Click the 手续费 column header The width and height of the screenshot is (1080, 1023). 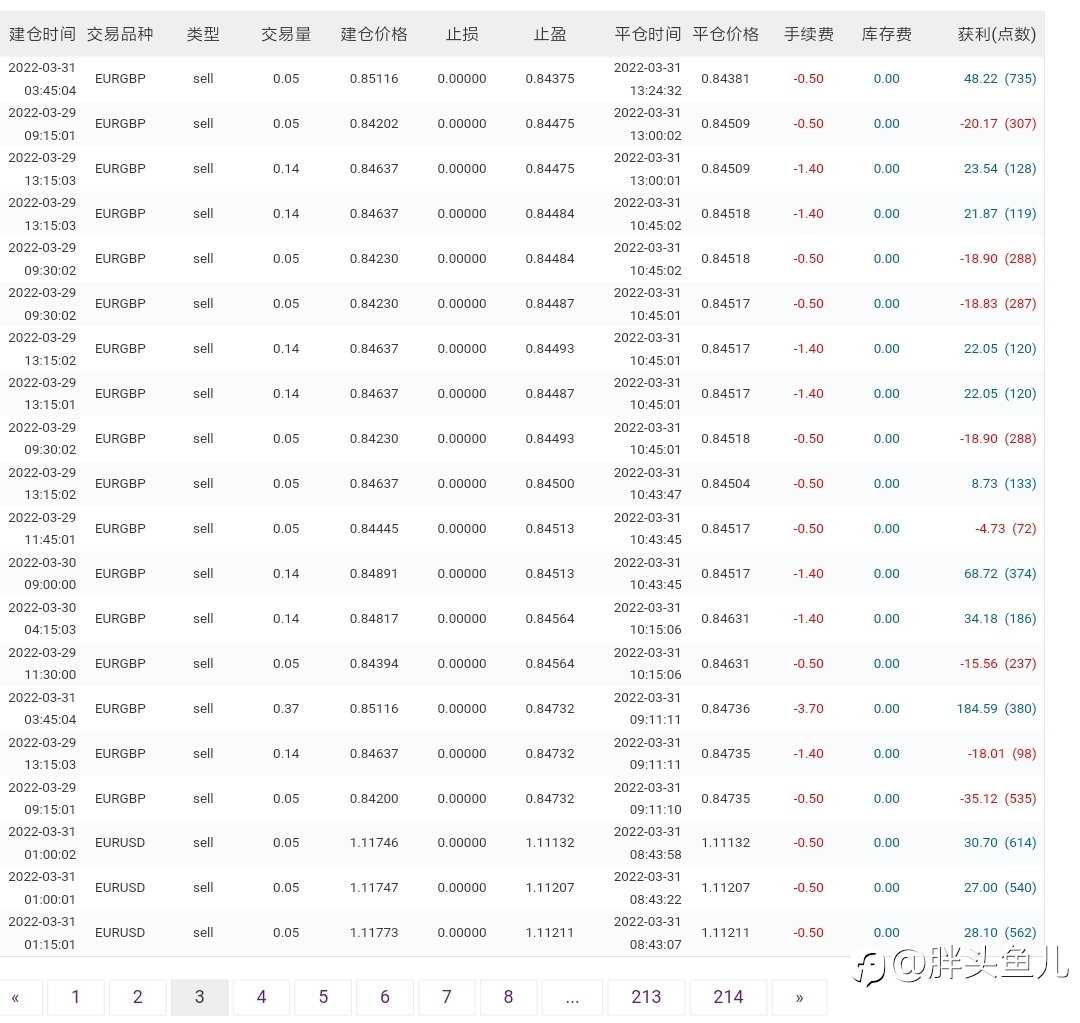pos(809,34)
